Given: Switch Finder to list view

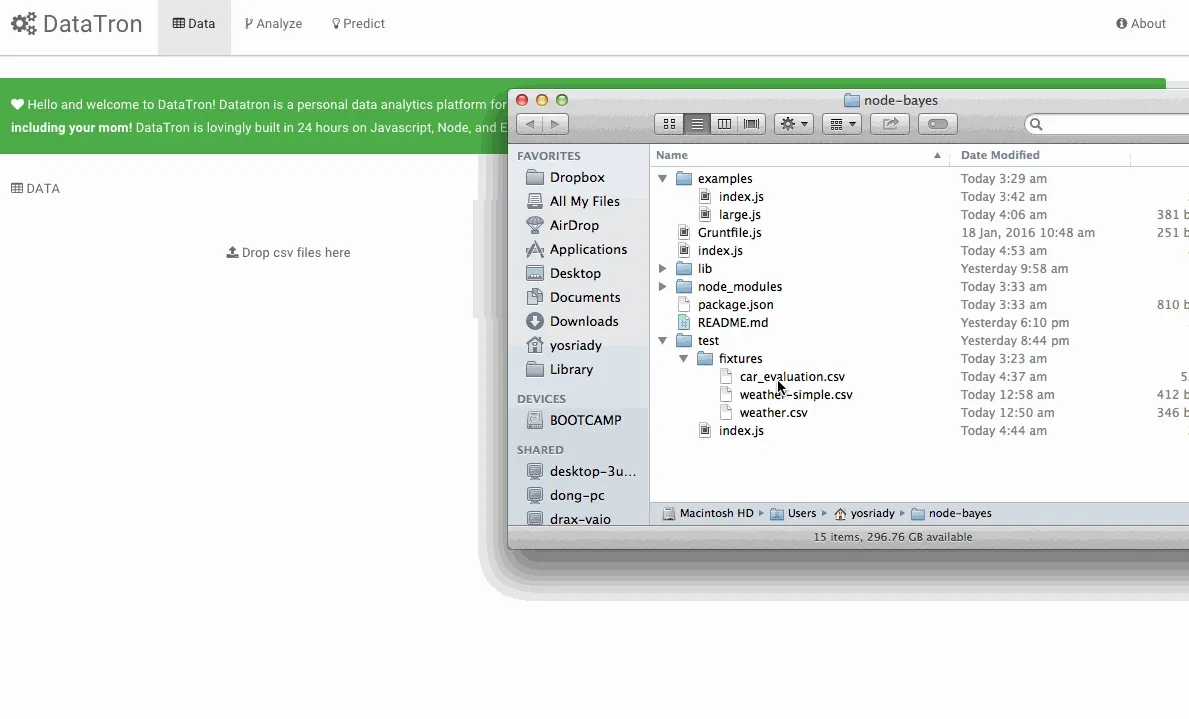Looking at the screenshot, I should point(697,124).
